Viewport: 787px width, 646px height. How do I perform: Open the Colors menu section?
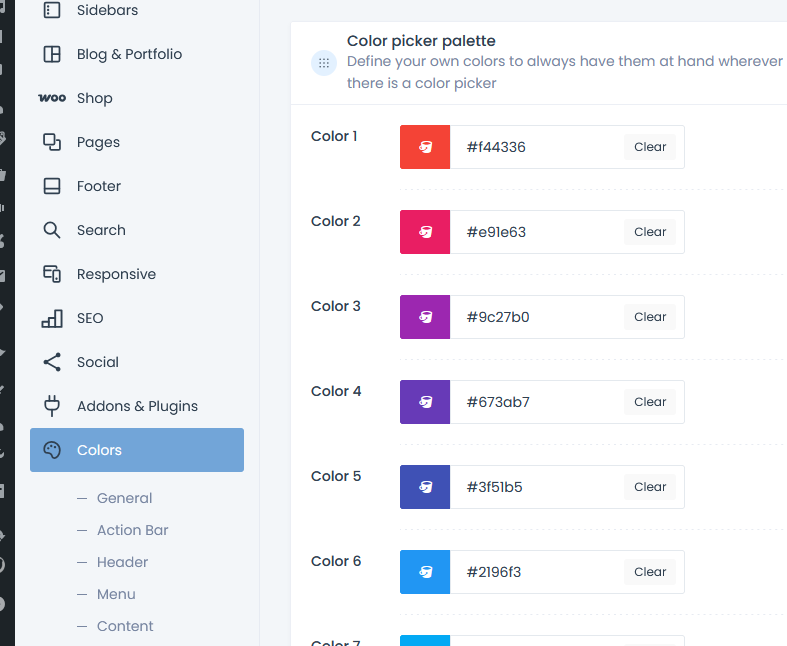pos(137,450)
